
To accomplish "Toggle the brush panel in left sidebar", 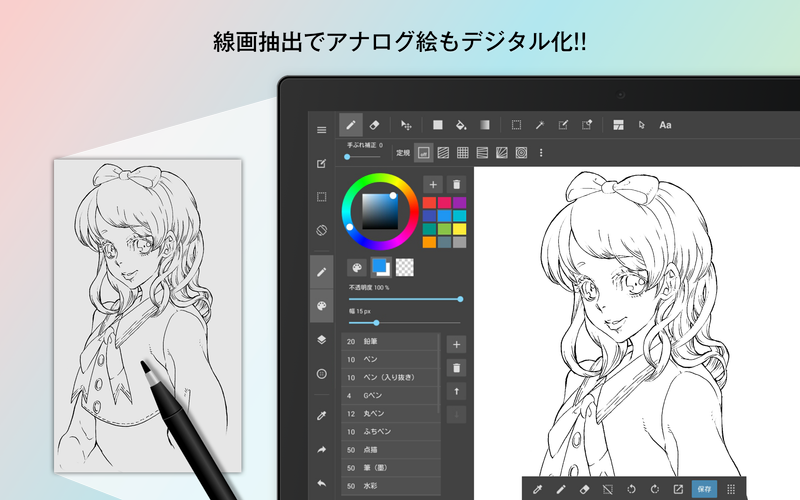I will tap(321, 272).
